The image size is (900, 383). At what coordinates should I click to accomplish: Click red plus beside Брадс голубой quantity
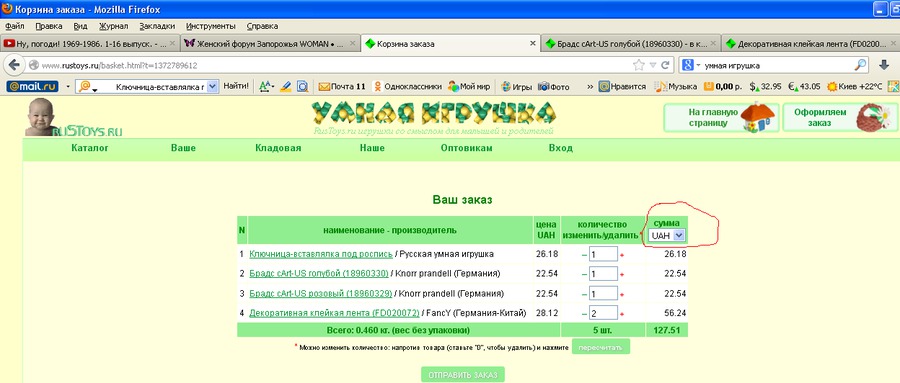point(622,274)
